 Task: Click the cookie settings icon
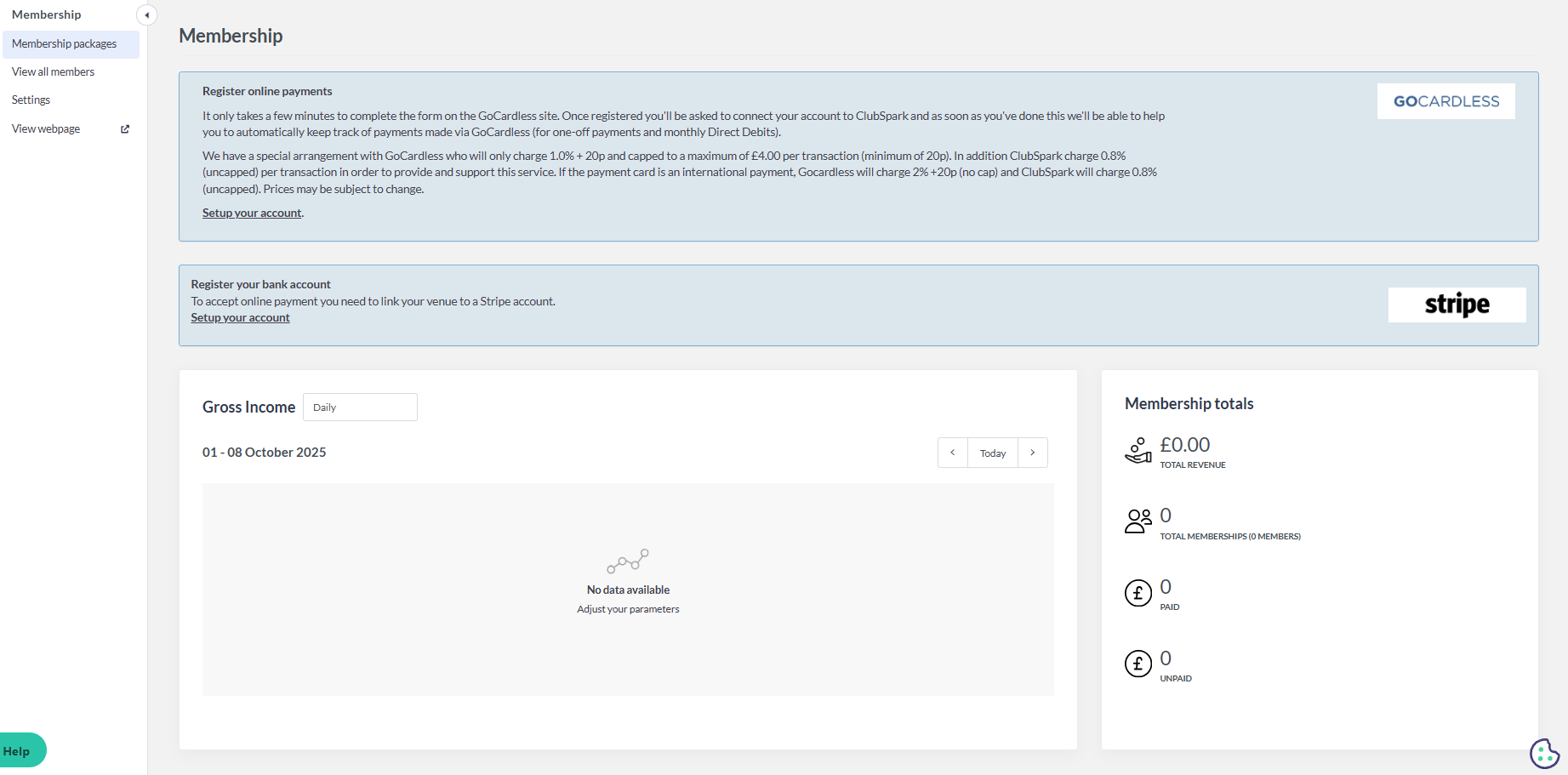pos(1543,753)
